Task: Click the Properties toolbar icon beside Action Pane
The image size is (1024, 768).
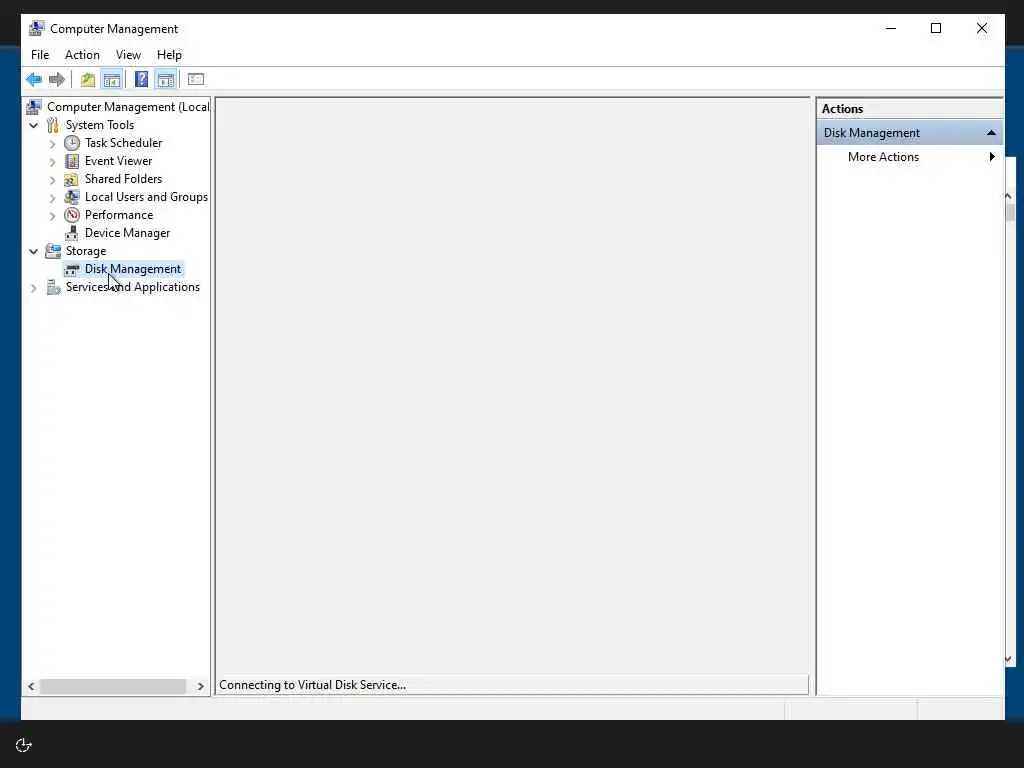Action: click(196, 80)
